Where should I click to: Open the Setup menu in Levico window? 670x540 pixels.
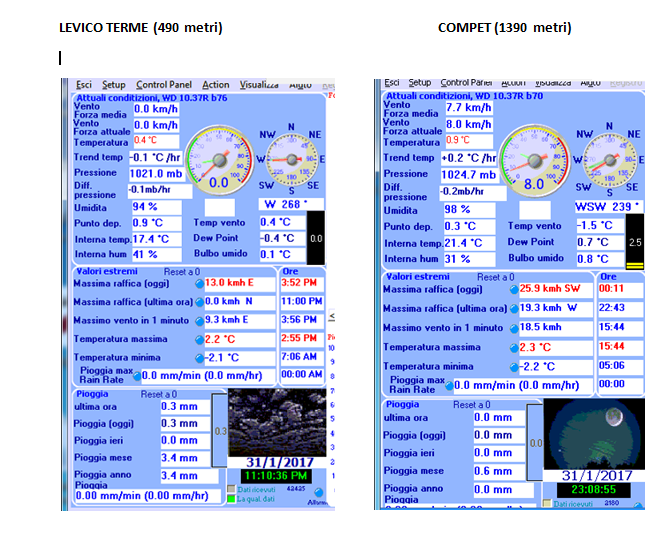click(x=114, y=85)
